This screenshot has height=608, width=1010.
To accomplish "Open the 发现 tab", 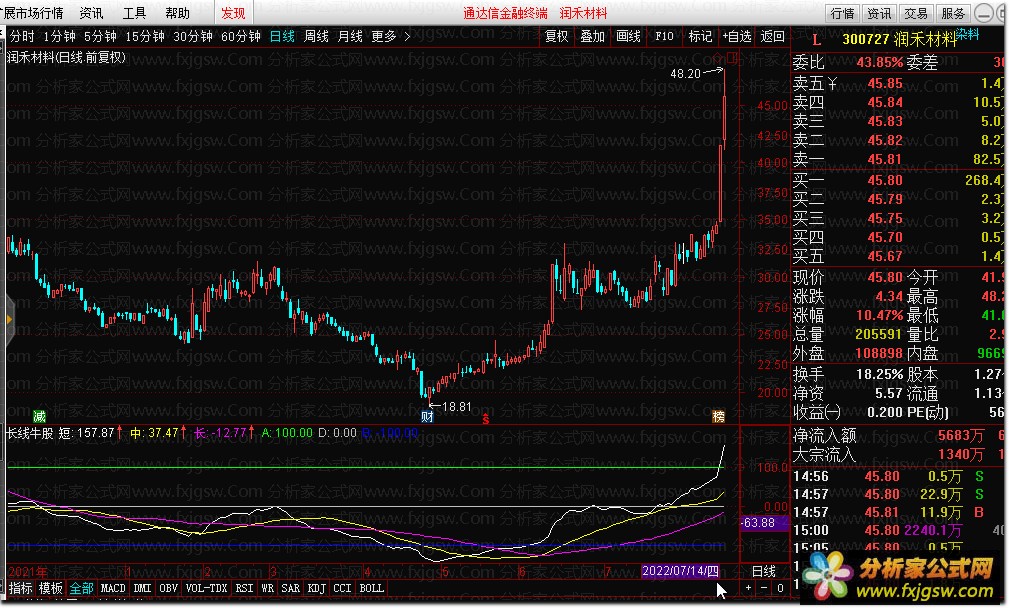I will pos(233,13).
